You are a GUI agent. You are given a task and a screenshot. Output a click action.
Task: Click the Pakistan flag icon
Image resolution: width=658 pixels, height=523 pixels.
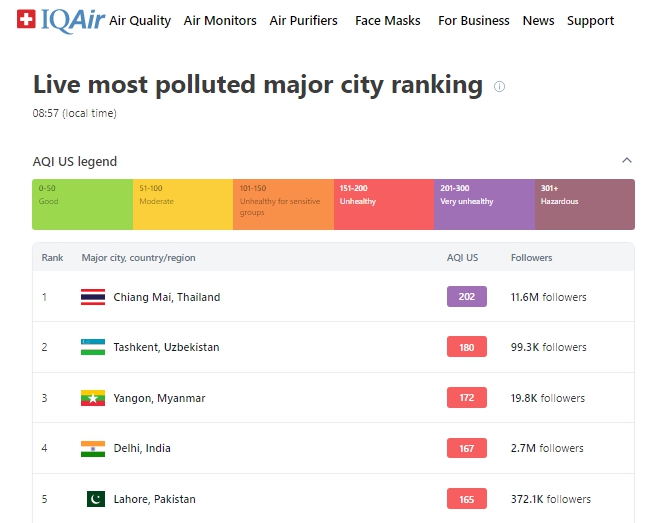[93, 499]
